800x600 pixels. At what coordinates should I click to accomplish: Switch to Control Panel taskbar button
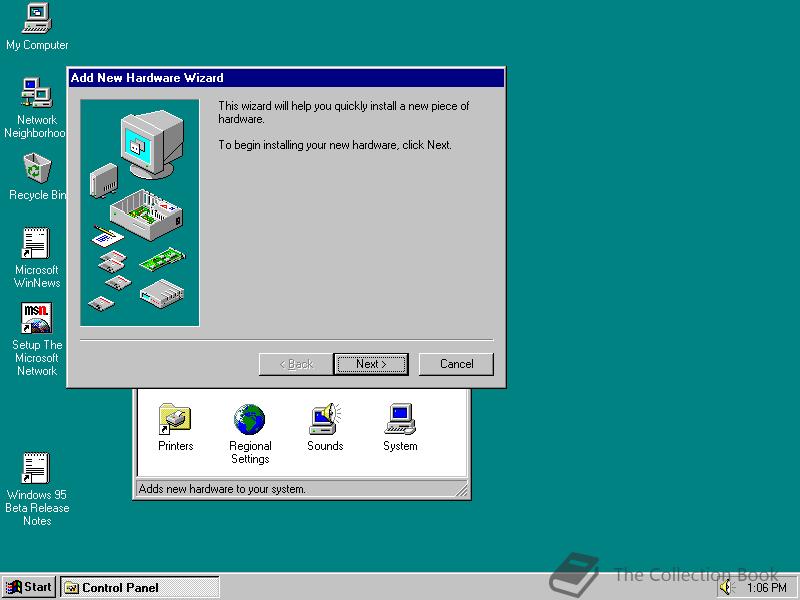coord(140,587)
